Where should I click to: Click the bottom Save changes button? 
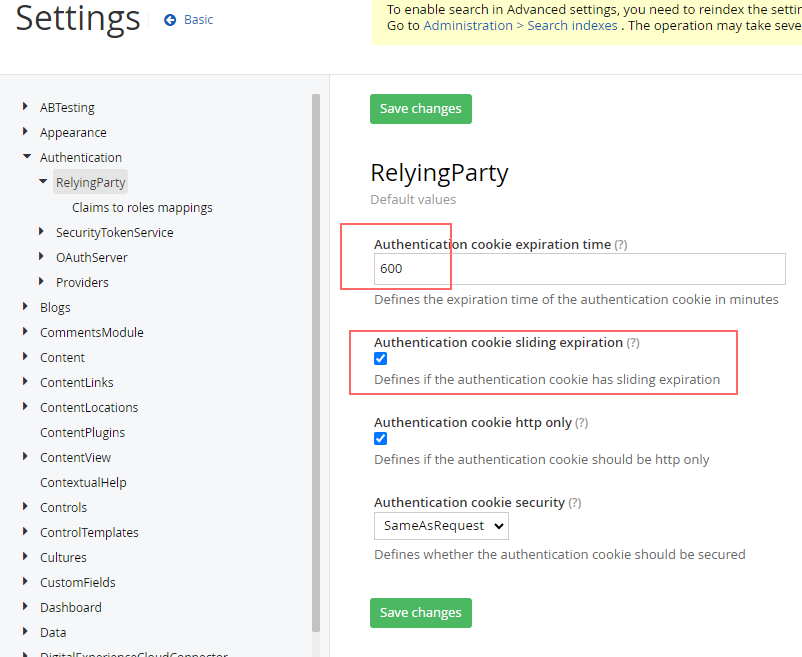tap(420, 613)
